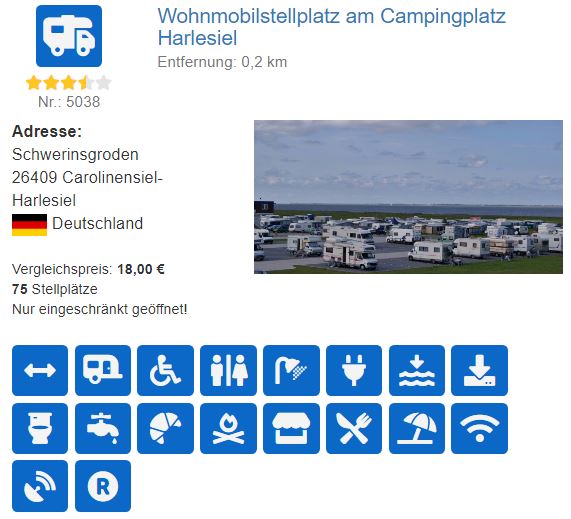Viewport: 571px width, 519px height.
Task: Select the shop kiosk storefront icon
Action: (x=291, y=428)
